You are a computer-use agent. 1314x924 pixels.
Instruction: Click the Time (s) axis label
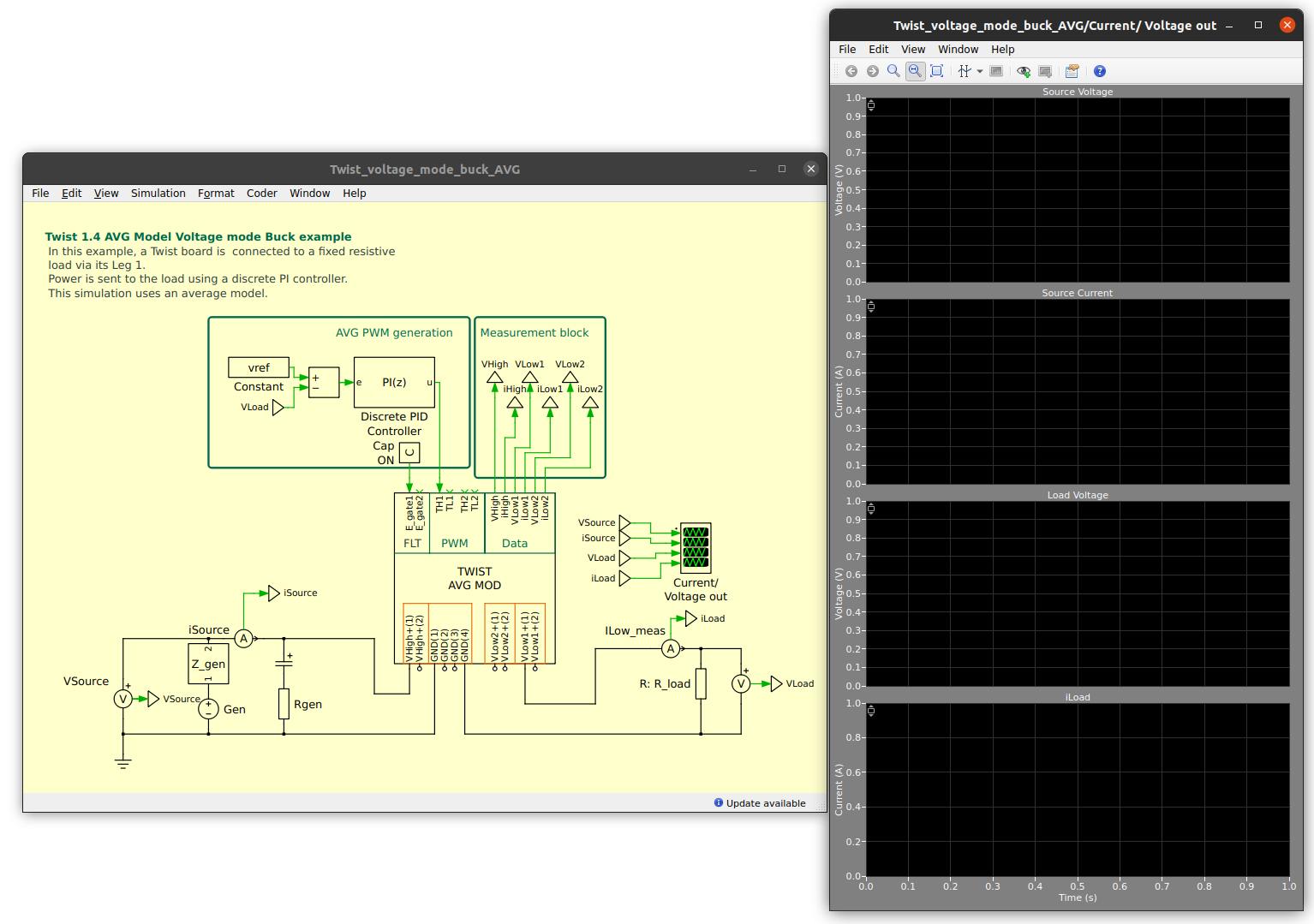[x=1078, y=897]
